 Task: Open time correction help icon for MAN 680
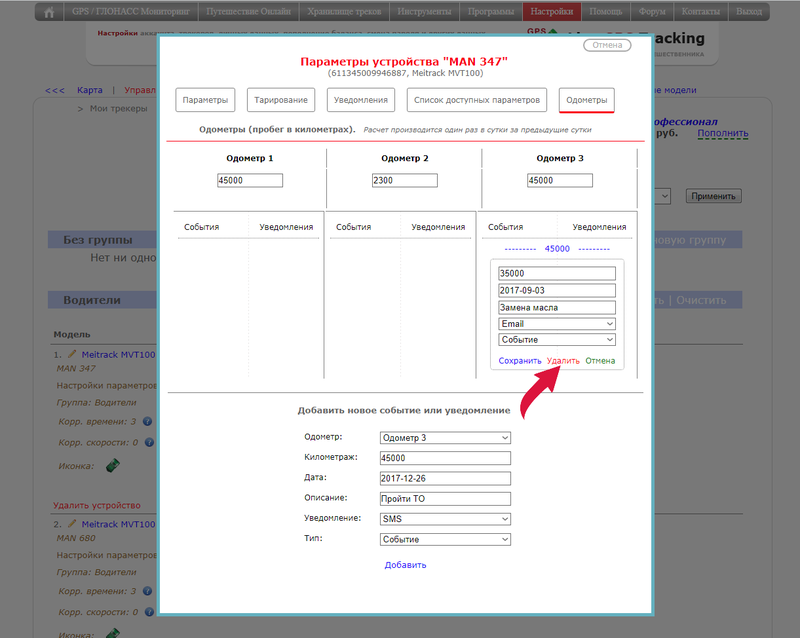click(147, 591)
